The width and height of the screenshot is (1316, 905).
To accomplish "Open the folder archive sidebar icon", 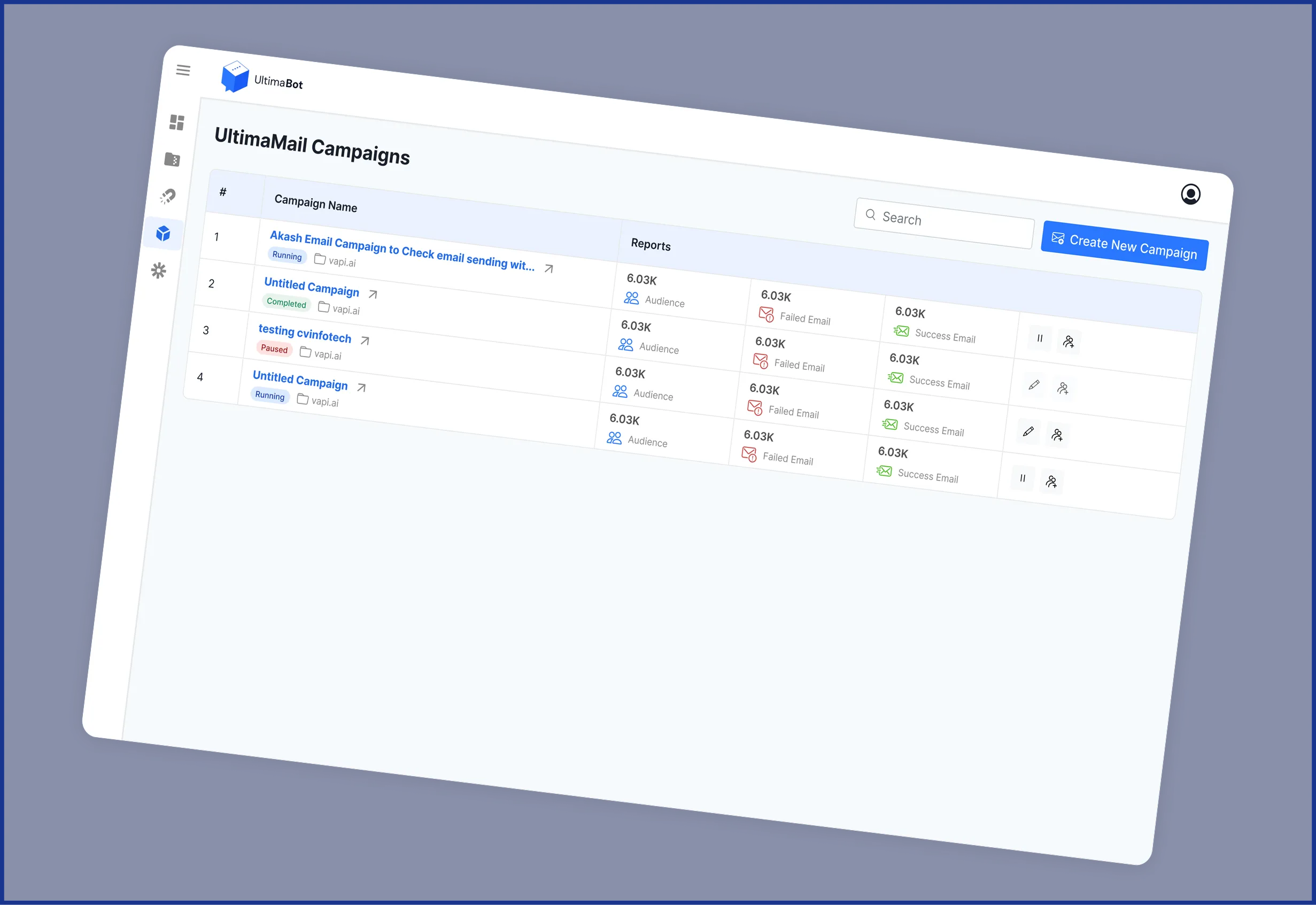I will (x=172, y=159).
